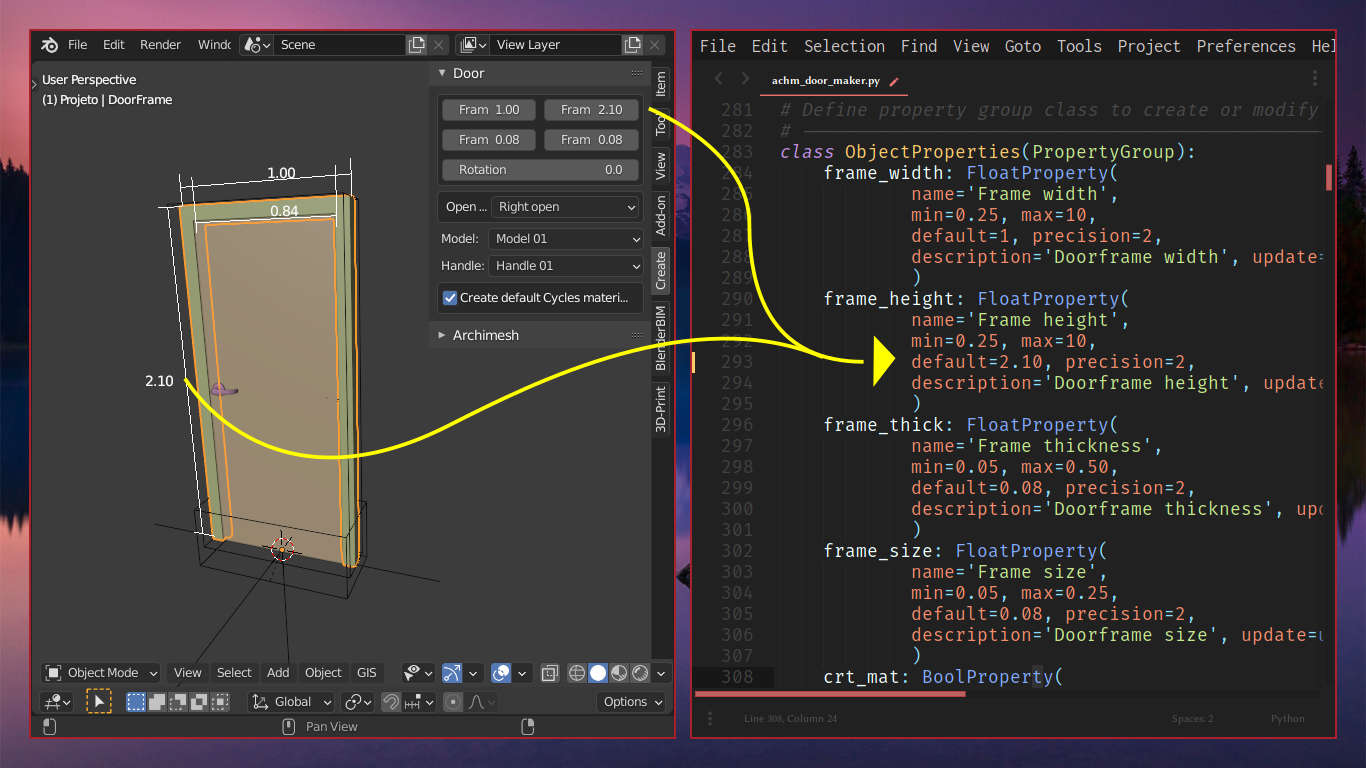The image size is (1366, 768).
Task: Click the new scene copy icon
Action: (x=416, y=45)
